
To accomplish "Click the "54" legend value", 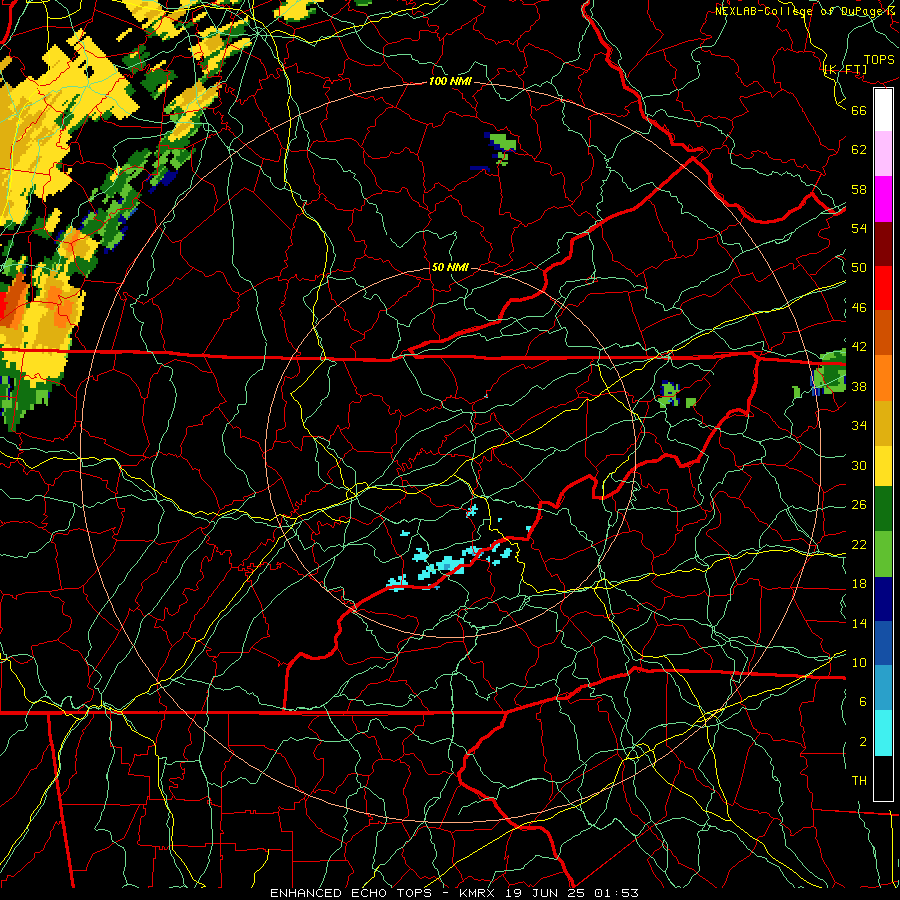I will [859, 228].
